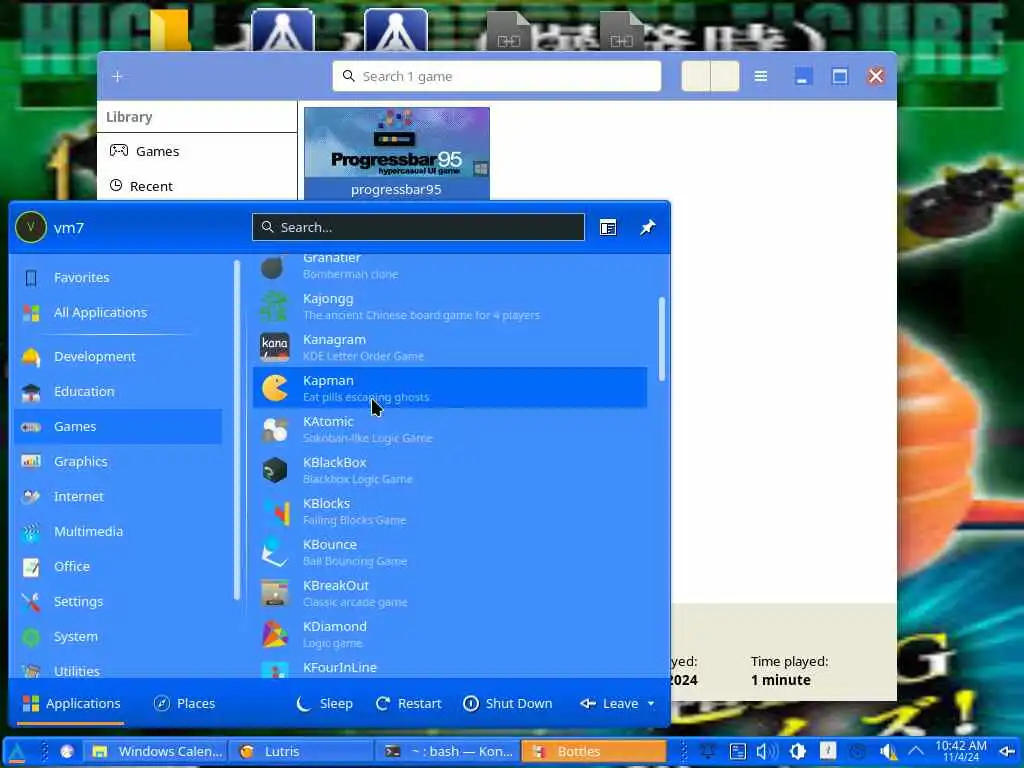Click the Shut Down button
Viewport: 1024px width, 768px height.
point(508,703)
